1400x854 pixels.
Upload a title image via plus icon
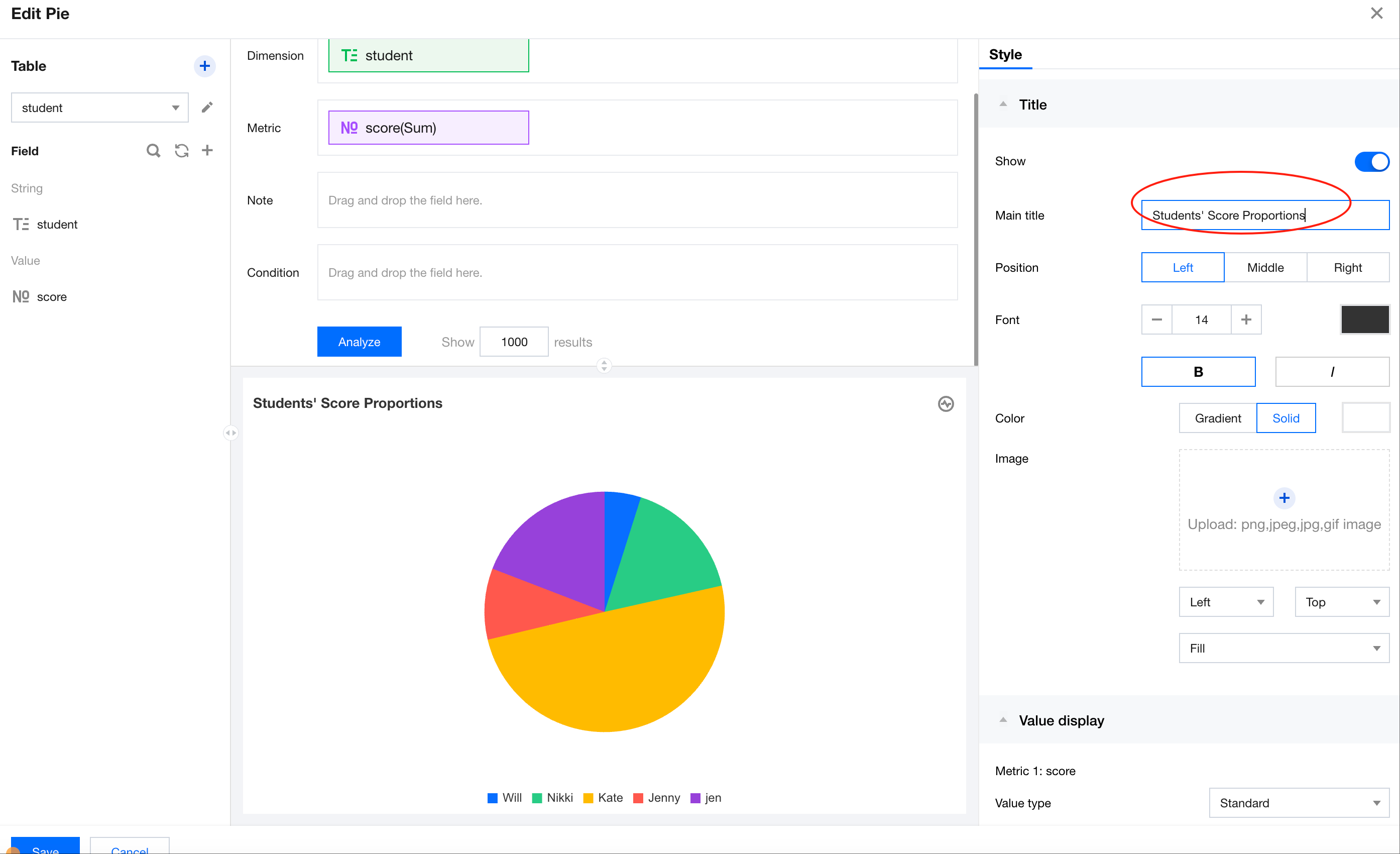click(x=1284, y=498)
